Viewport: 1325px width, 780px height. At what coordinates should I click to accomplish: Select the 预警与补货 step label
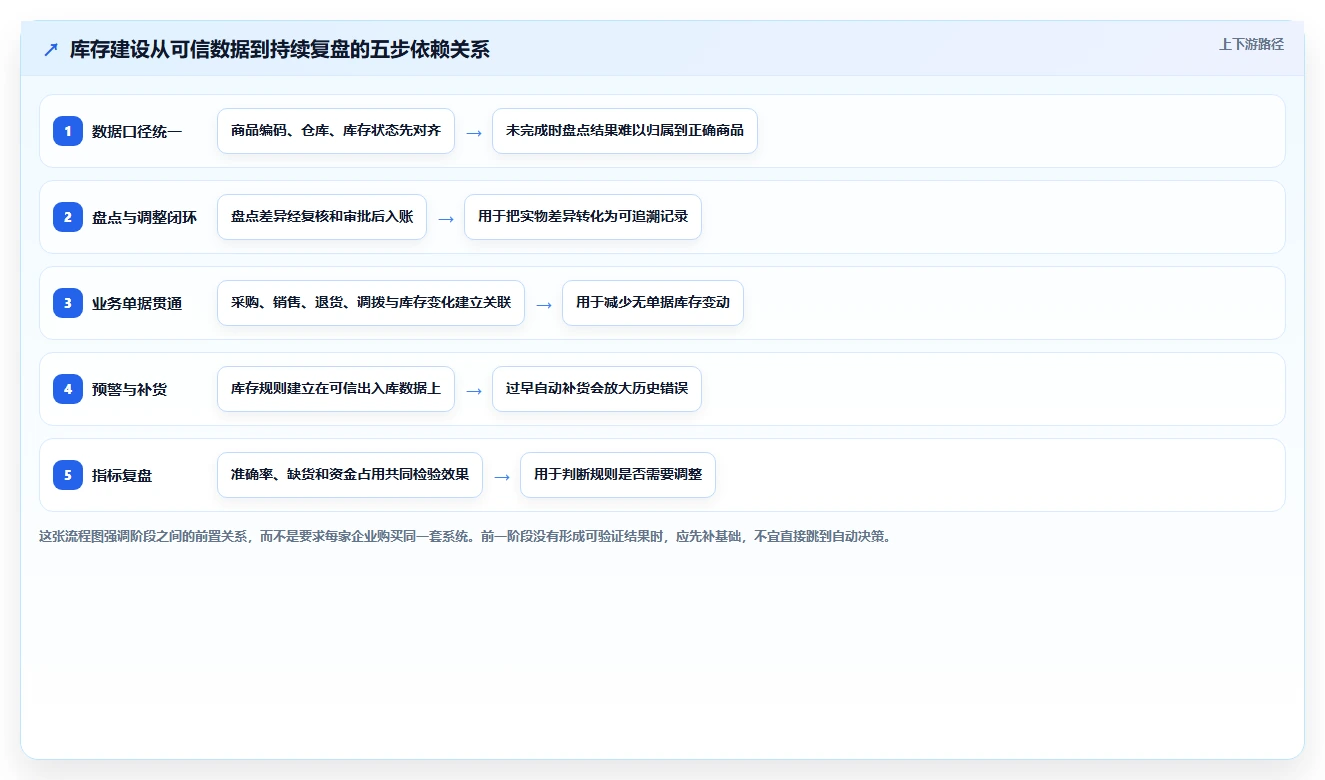pyautogui.click(x=130, y=389)
